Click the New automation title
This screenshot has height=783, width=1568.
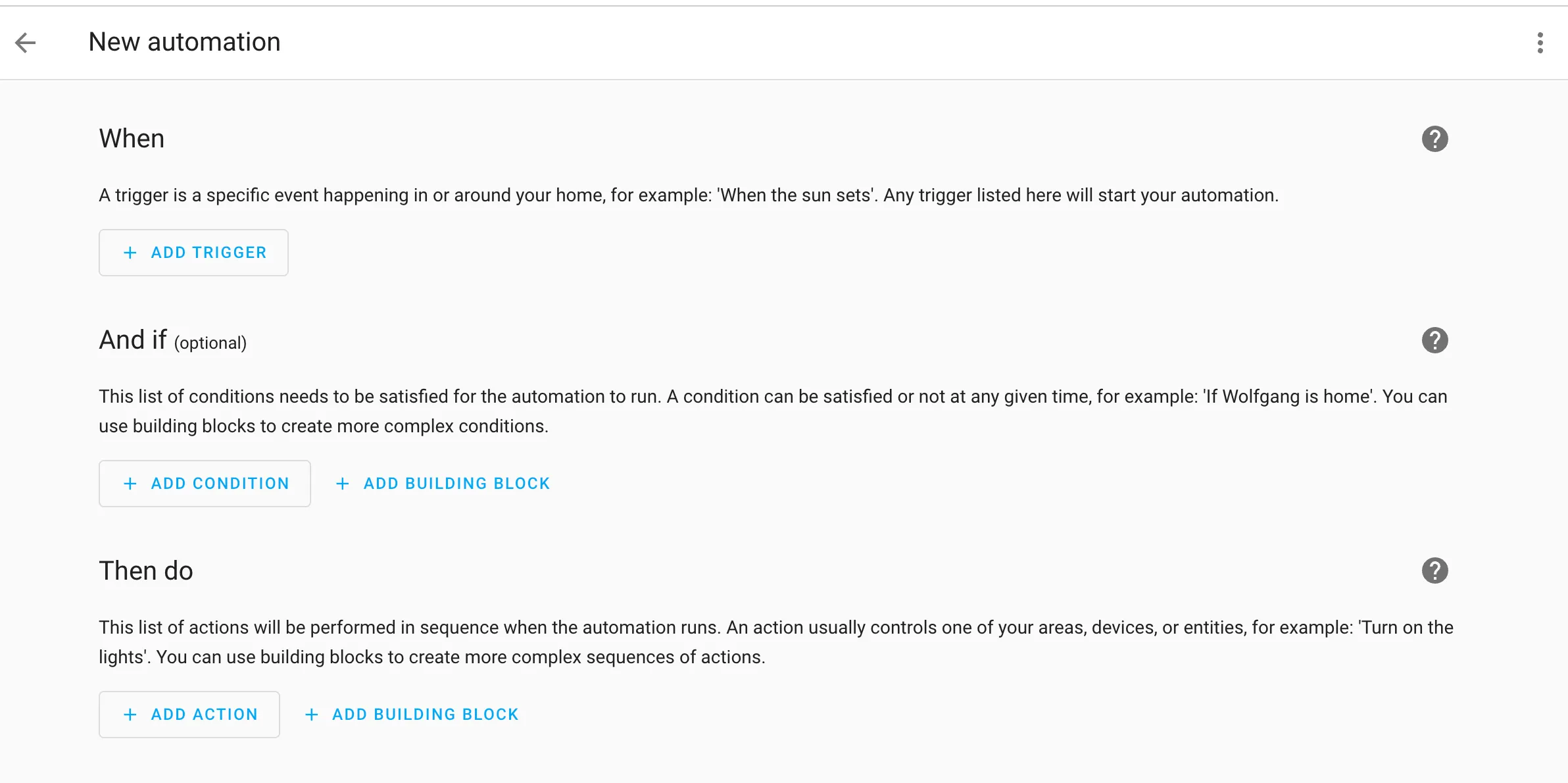click(185, 42)
